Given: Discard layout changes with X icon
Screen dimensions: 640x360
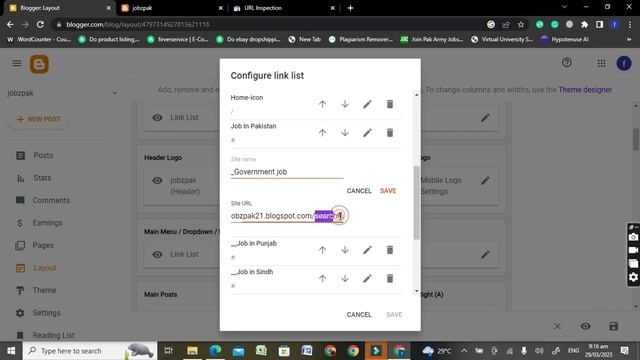Looking at the screenshot, I should (557, 327).
